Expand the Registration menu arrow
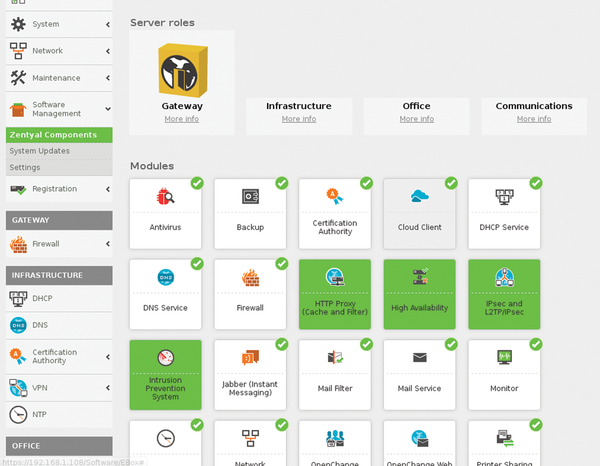 click(108, 189)
